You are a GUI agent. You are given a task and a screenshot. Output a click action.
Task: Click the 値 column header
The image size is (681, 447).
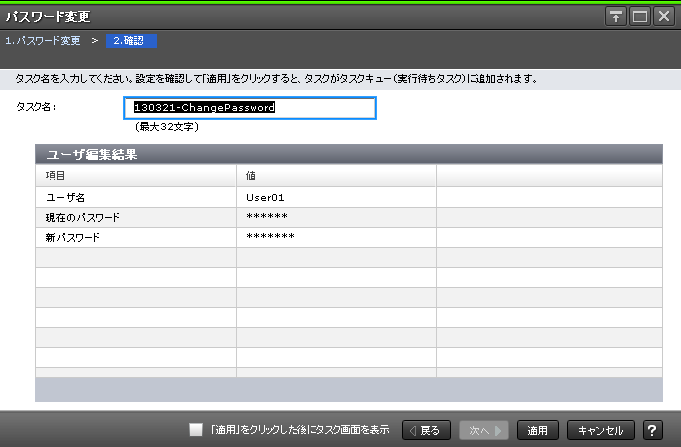[x=336, y=175]
